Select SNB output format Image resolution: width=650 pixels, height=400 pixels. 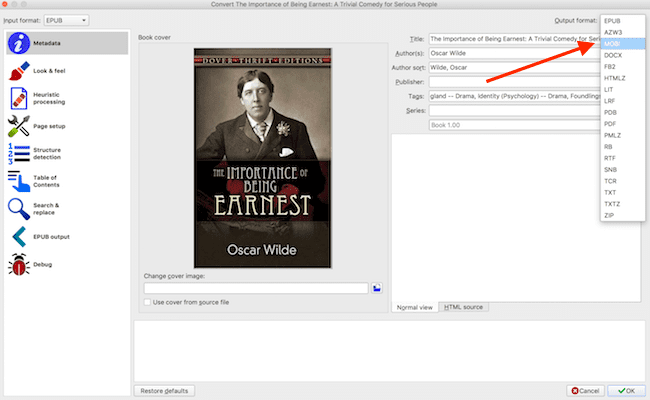coord(622,170)
